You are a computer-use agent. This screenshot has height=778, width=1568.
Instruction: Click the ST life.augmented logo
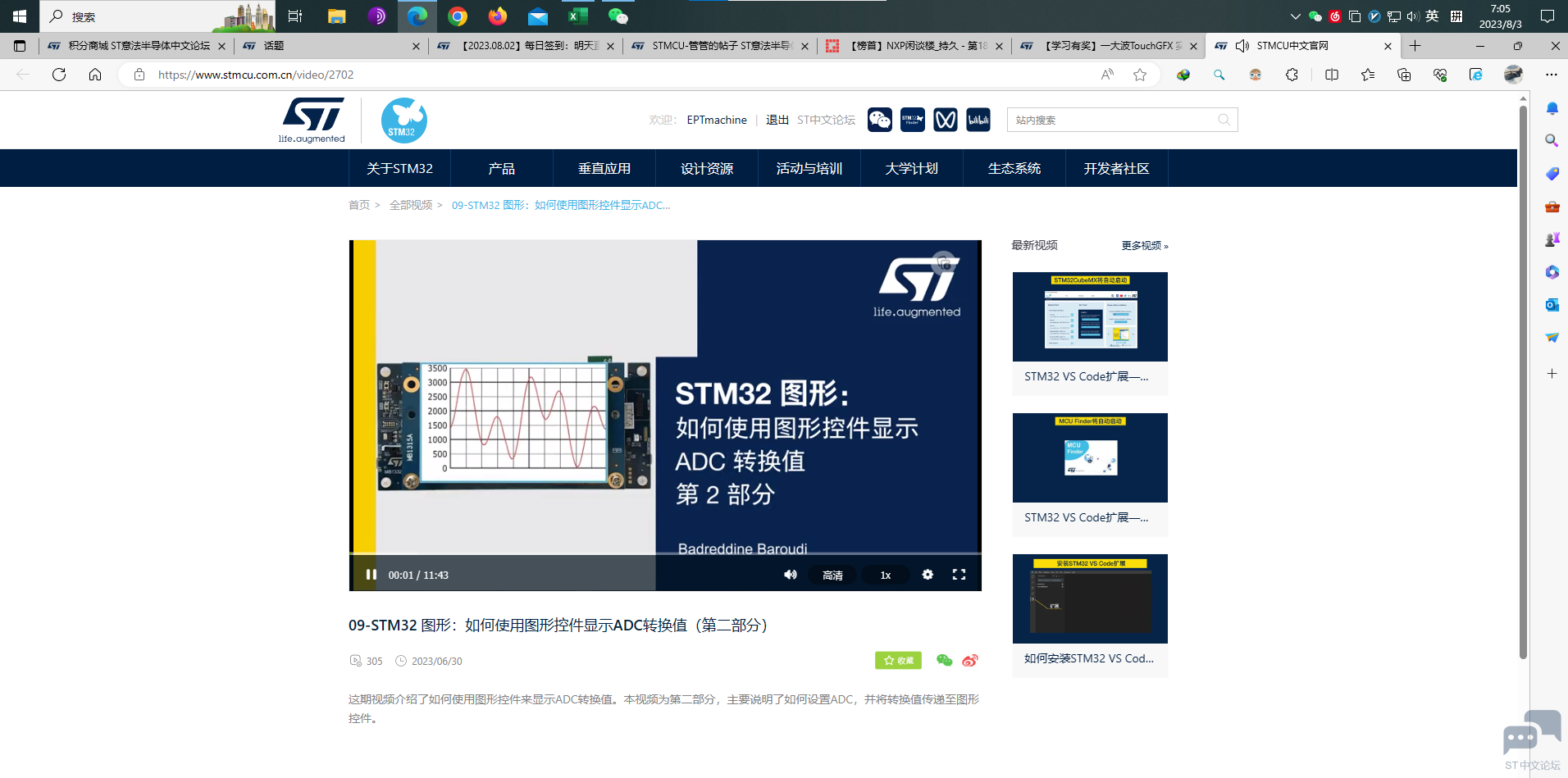pos(312,121)
